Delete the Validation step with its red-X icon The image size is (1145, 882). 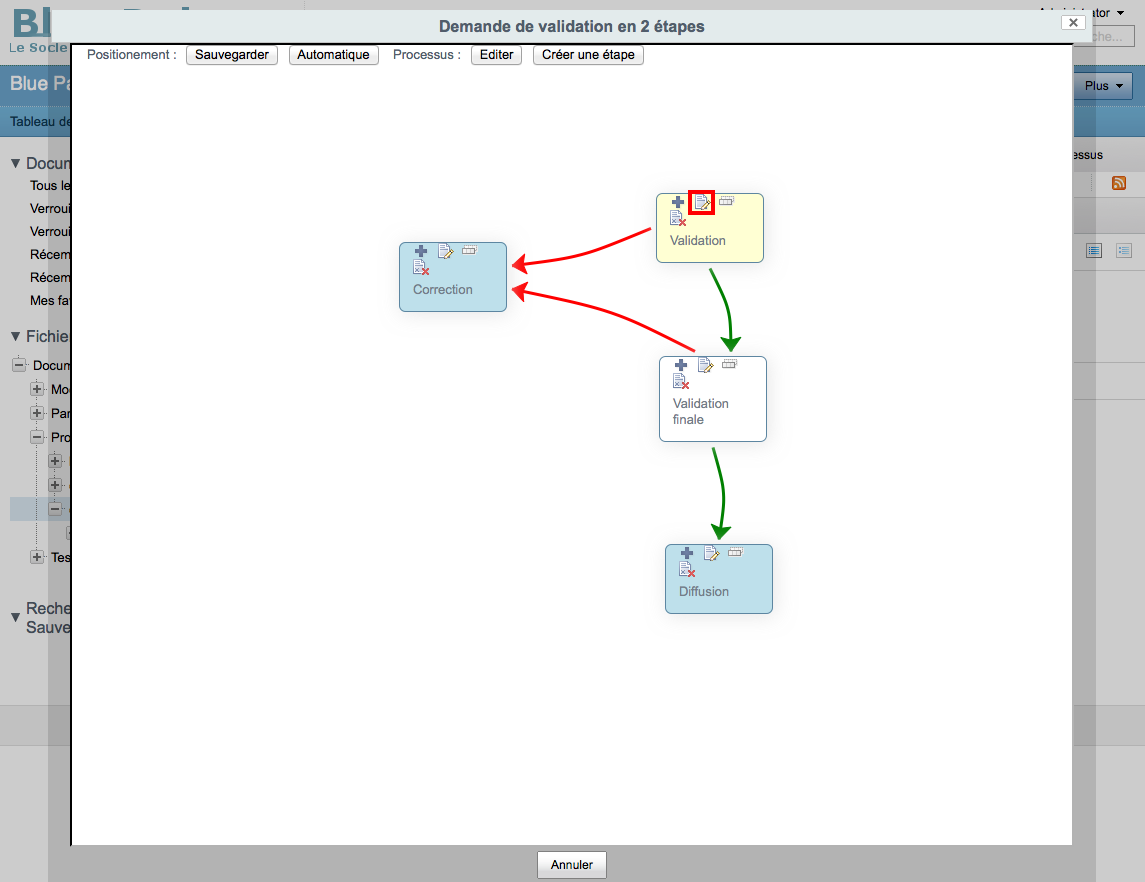pyautogui.click(x=678, y=218)
